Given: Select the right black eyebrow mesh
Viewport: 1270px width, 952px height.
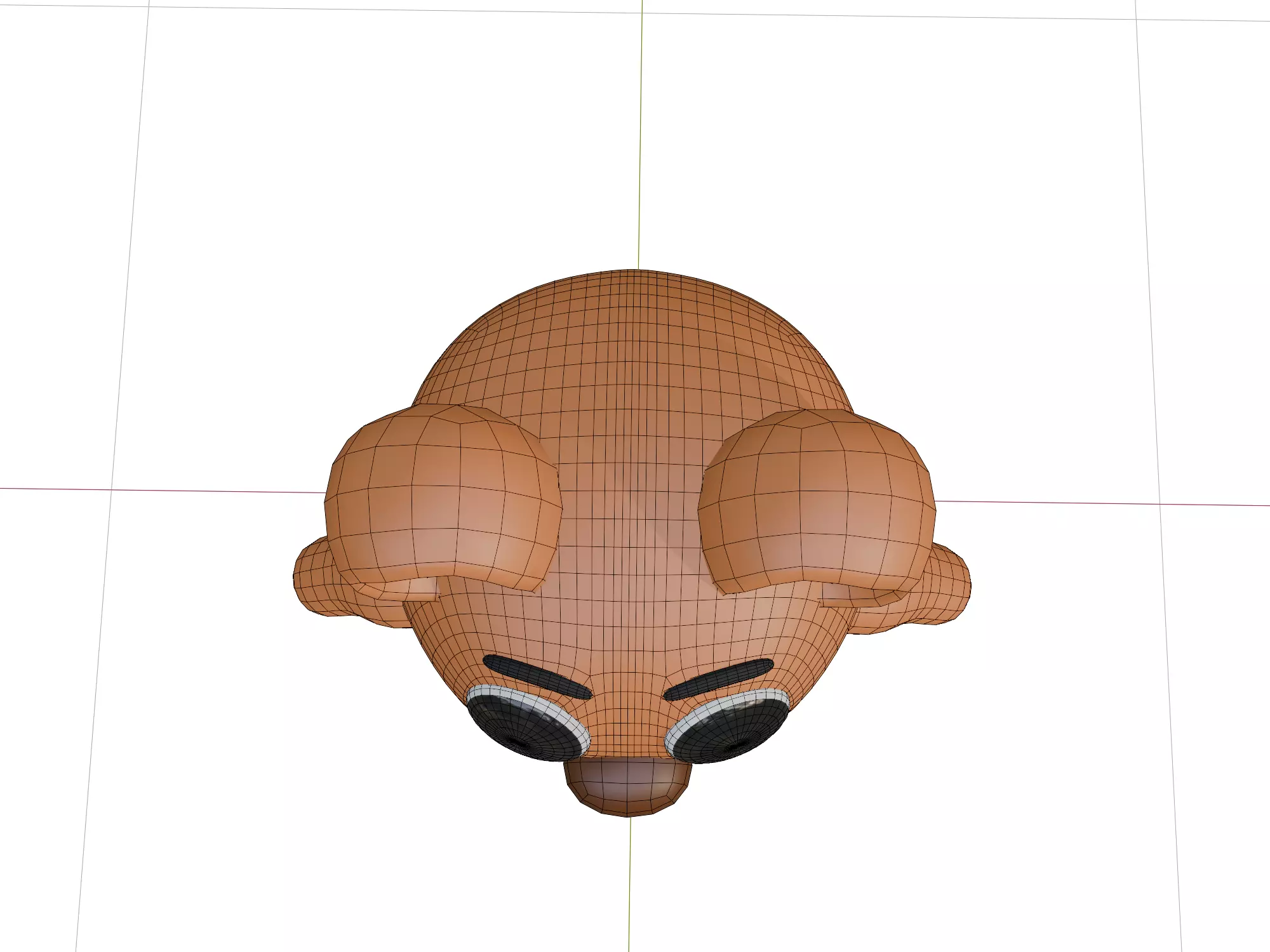Looking at the screenshot, I should (719, 680).
